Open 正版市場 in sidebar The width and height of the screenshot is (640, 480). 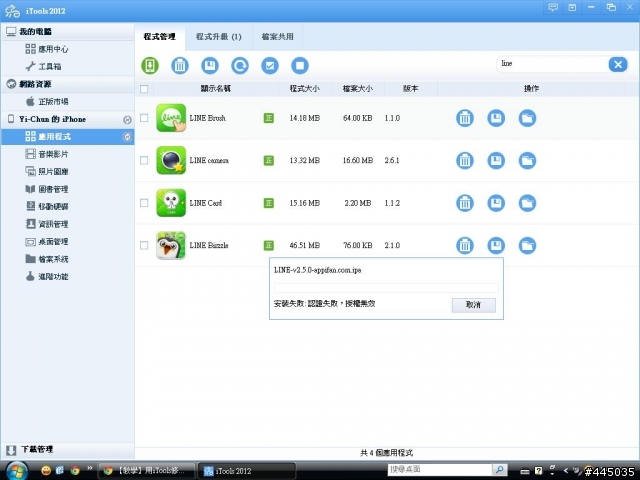pos(67,102)
